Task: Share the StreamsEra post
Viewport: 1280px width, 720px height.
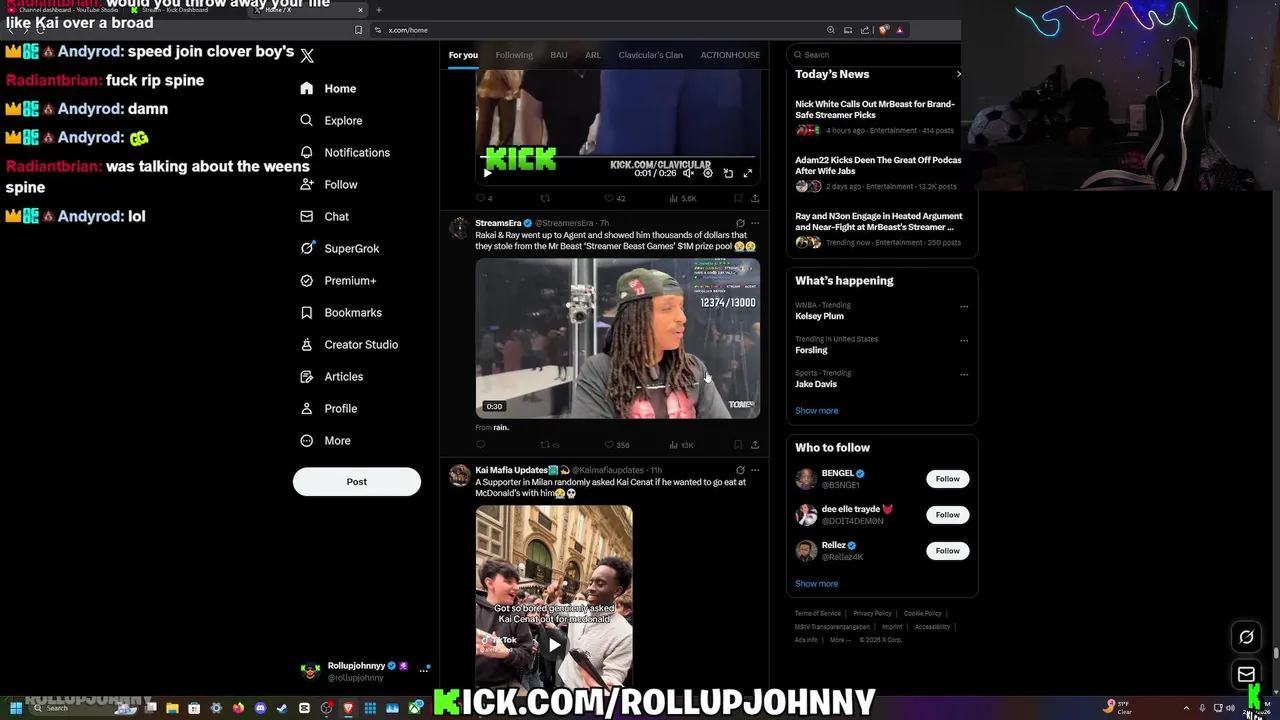Action: pyautogui.click(x=755, y=445)
